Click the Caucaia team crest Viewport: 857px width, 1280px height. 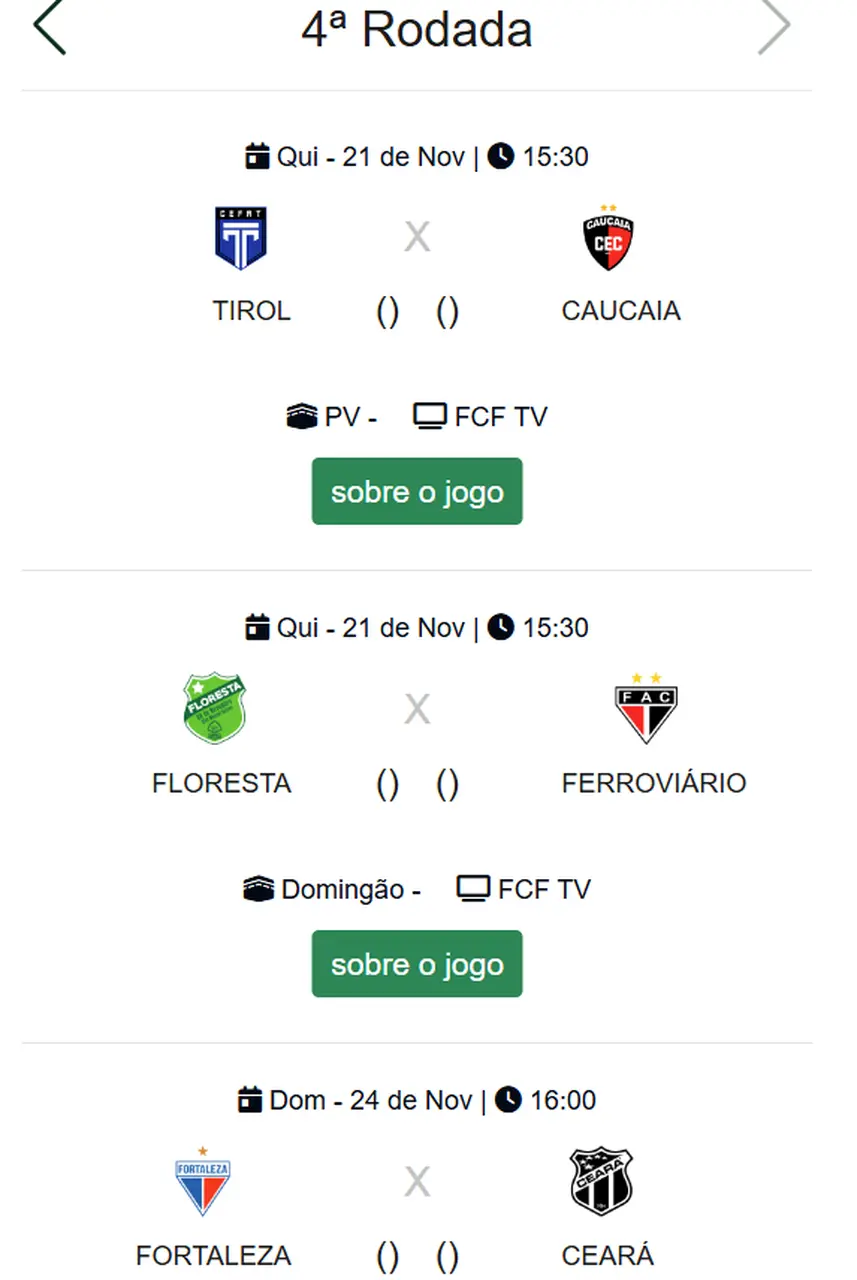coord(608,238)
